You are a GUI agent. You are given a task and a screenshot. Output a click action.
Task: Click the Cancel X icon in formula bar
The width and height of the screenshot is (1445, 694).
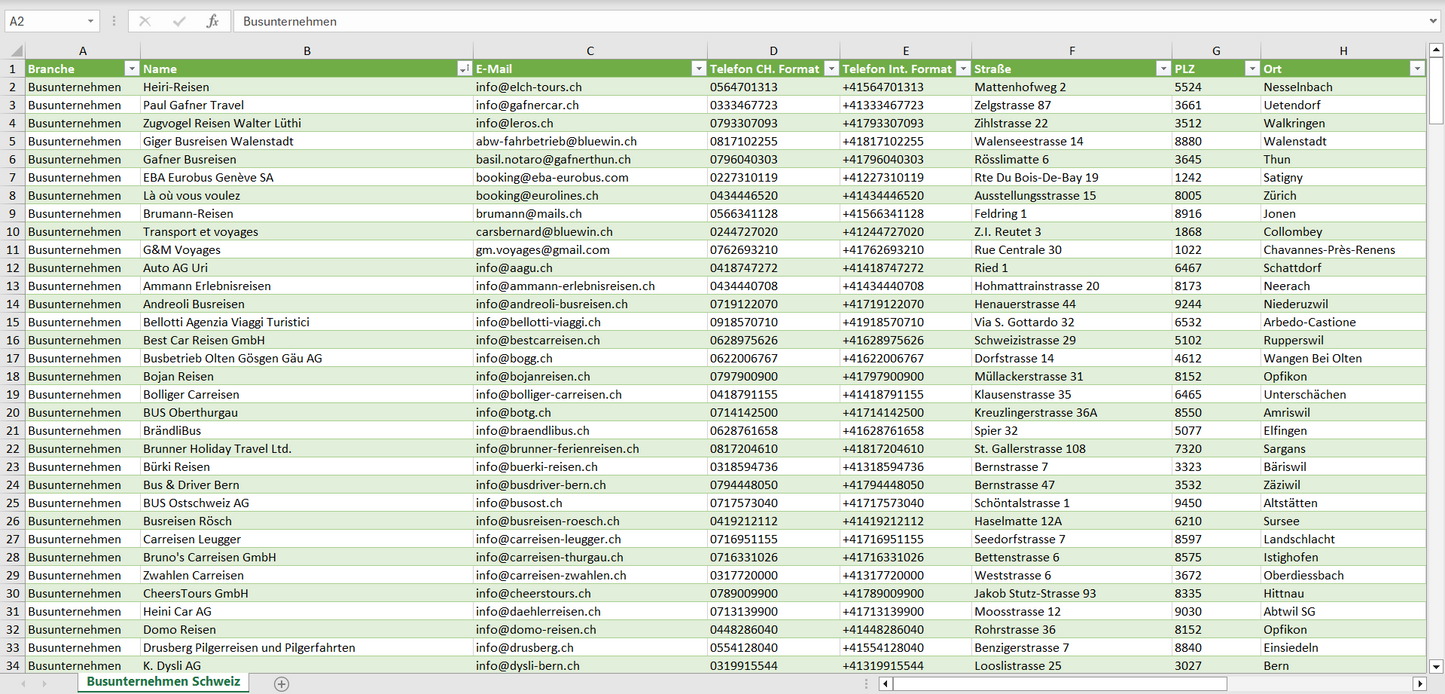tap(145, 21)
